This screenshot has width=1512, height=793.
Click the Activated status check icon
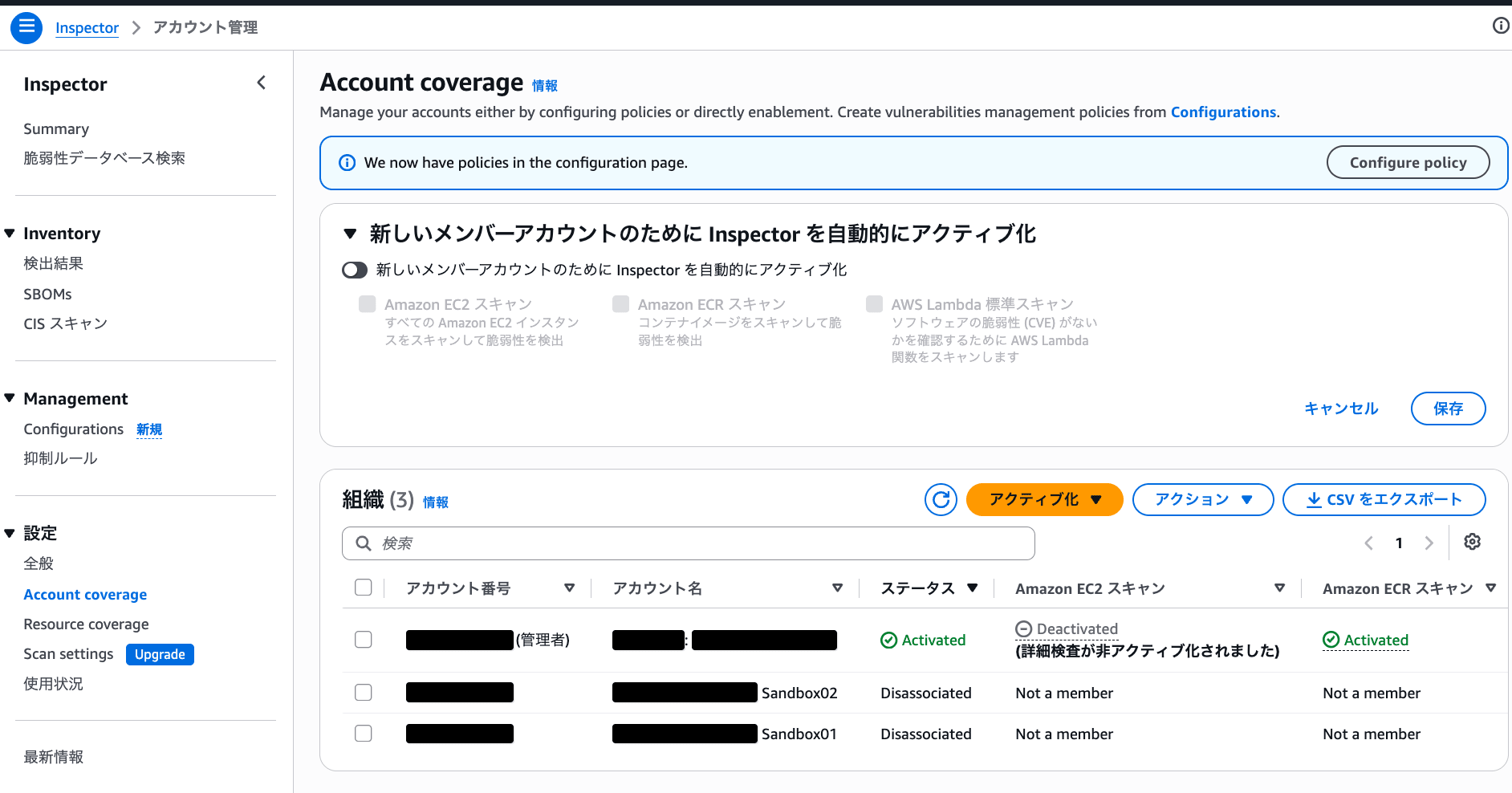point(888,640)
